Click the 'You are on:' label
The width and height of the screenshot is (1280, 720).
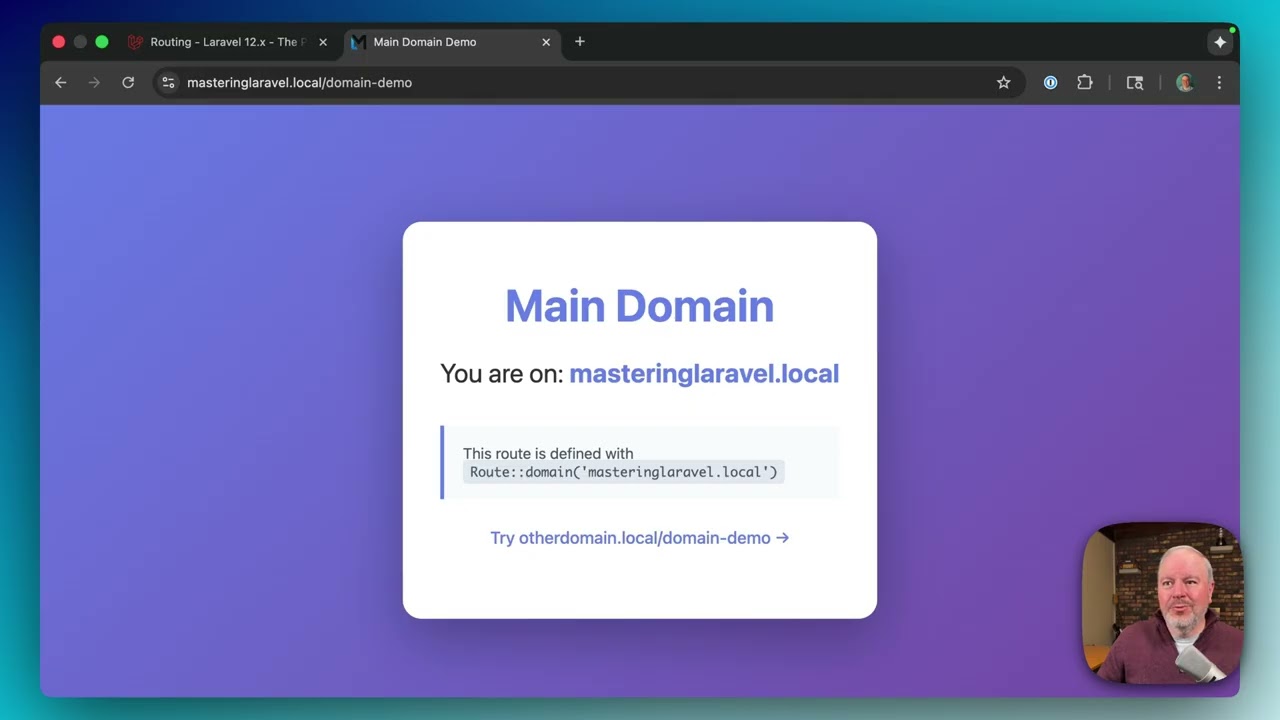point(502,373)
